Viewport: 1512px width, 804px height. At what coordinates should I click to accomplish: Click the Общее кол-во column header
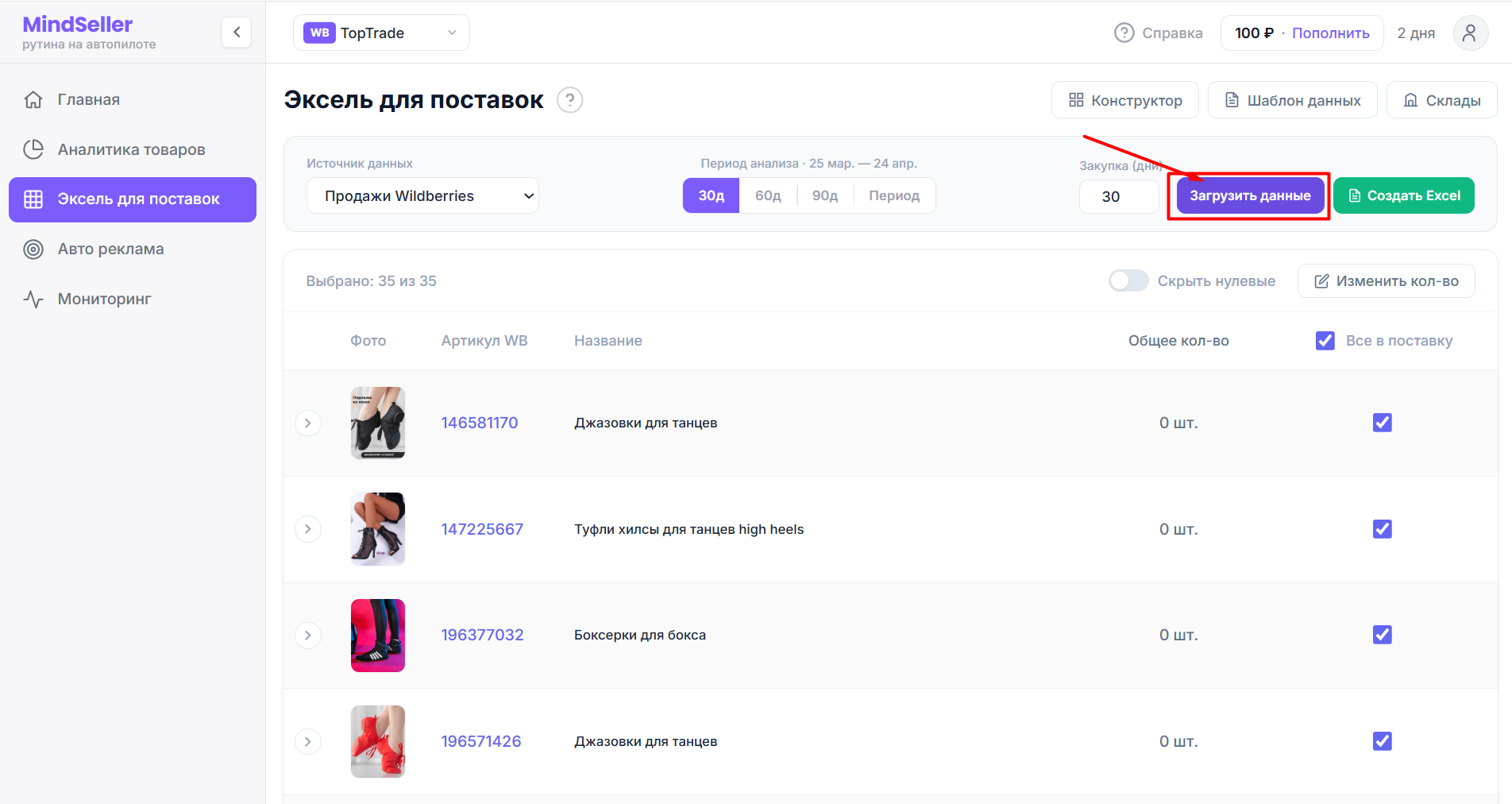click(1178, 341)
